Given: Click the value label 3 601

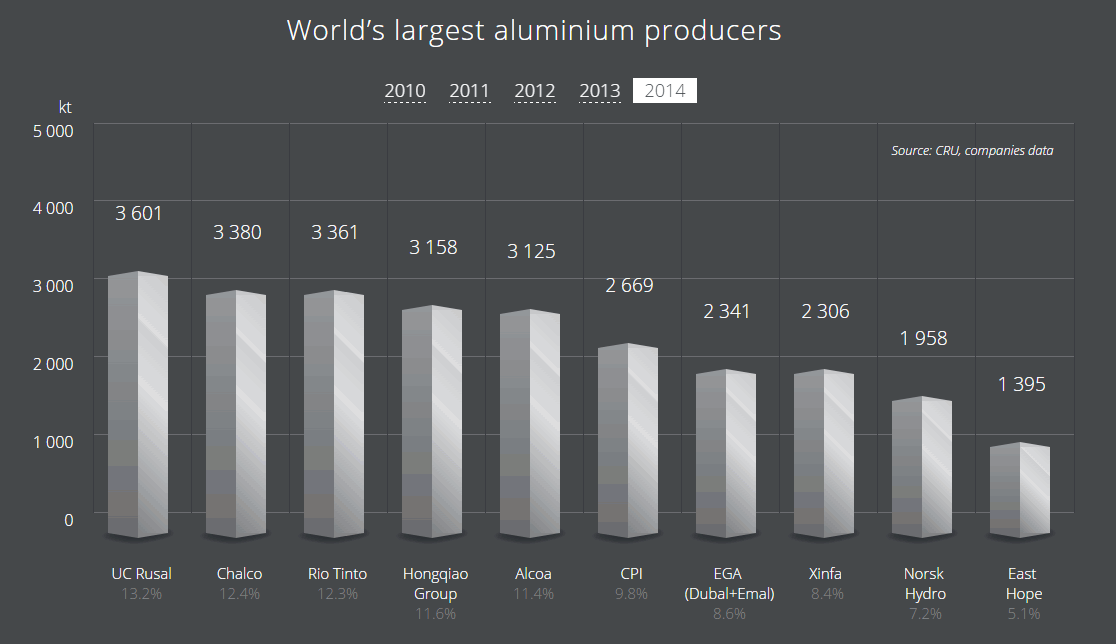Looking at the screenshot, I should [x=139, y=213].
